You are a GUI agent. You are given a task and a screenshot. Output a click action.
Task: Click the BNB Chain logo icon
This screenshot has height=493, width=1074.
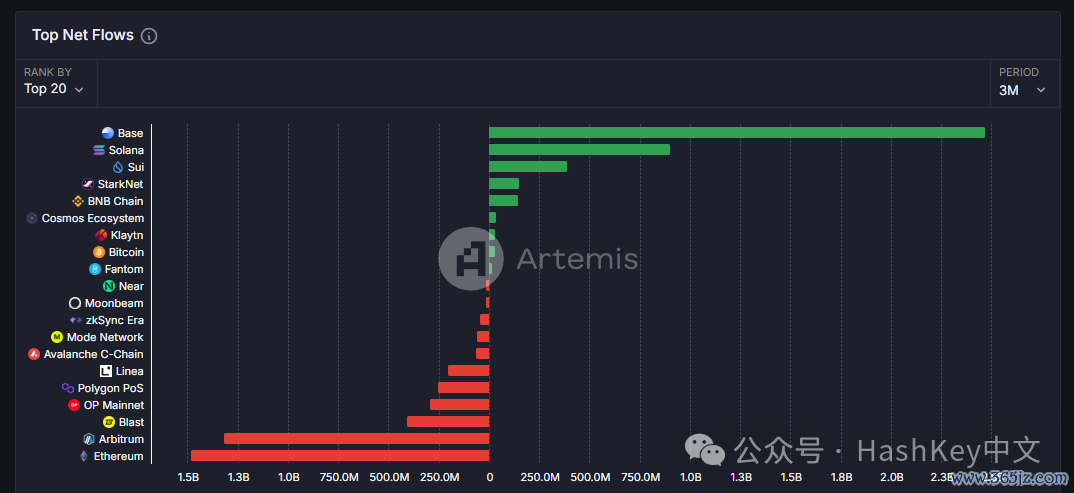click(78, 201)
